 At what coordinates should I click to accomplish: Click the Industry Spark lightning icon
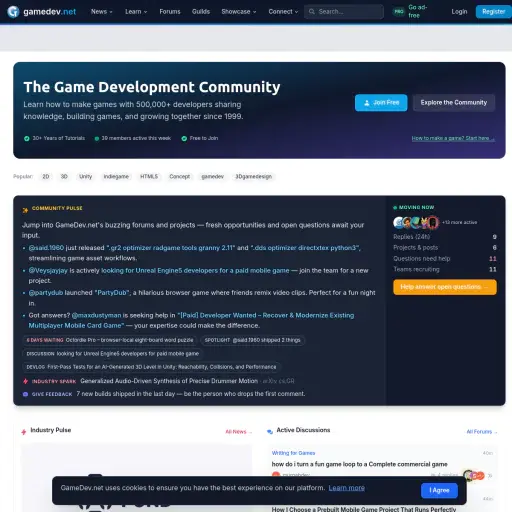(x=25, y=381)
